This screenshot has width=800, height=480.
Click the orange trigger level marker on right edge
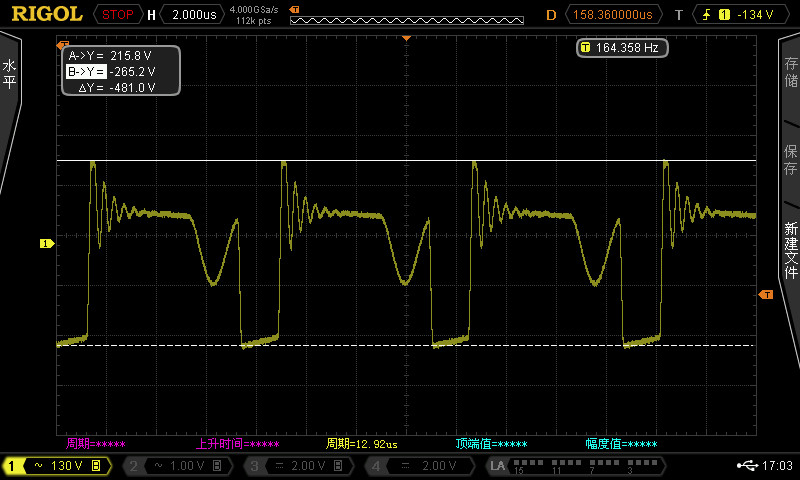pyautogui.click(x=766, y=294)
